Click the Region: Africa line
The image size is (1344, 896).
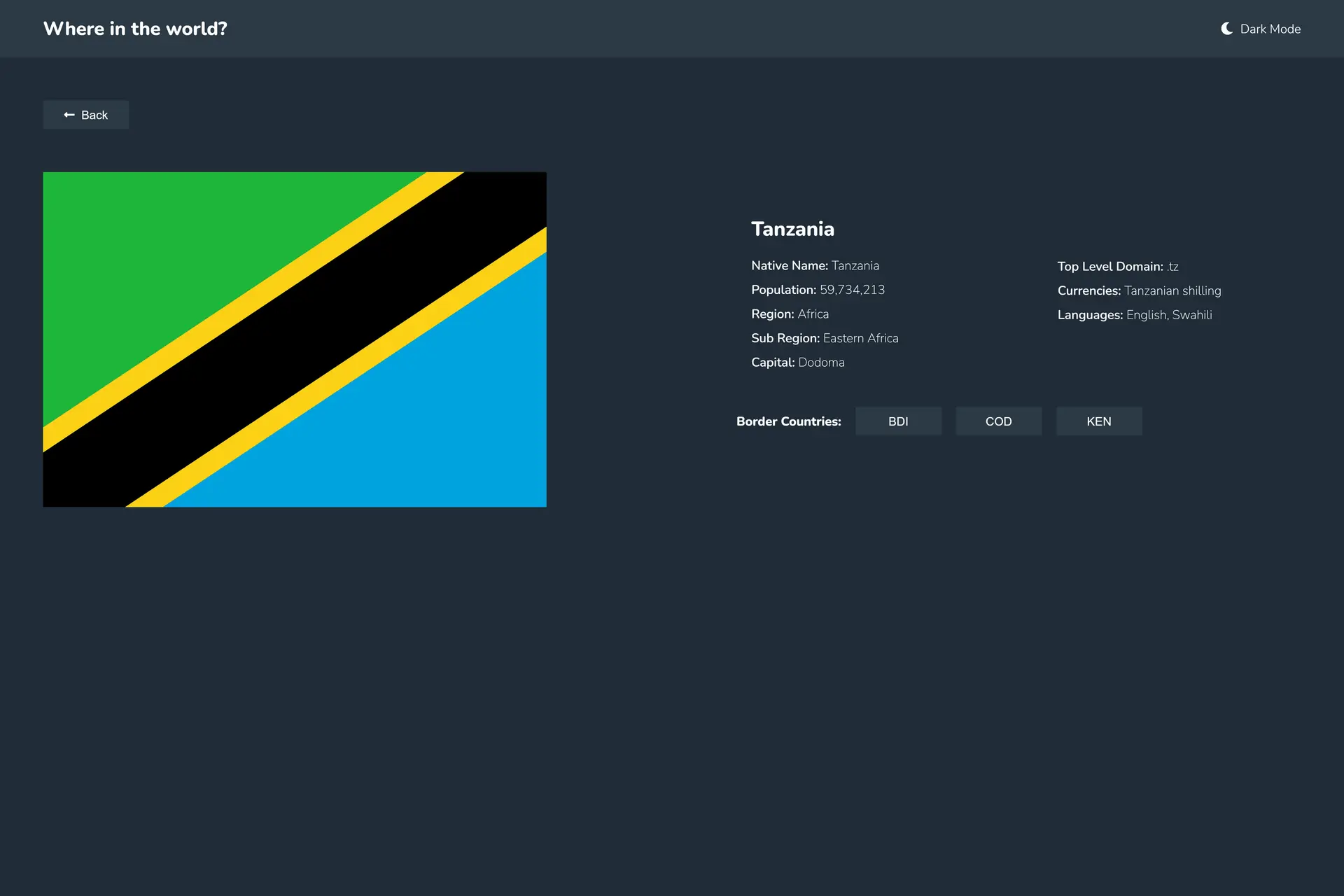pyautogui.click(x=790, y=314)
